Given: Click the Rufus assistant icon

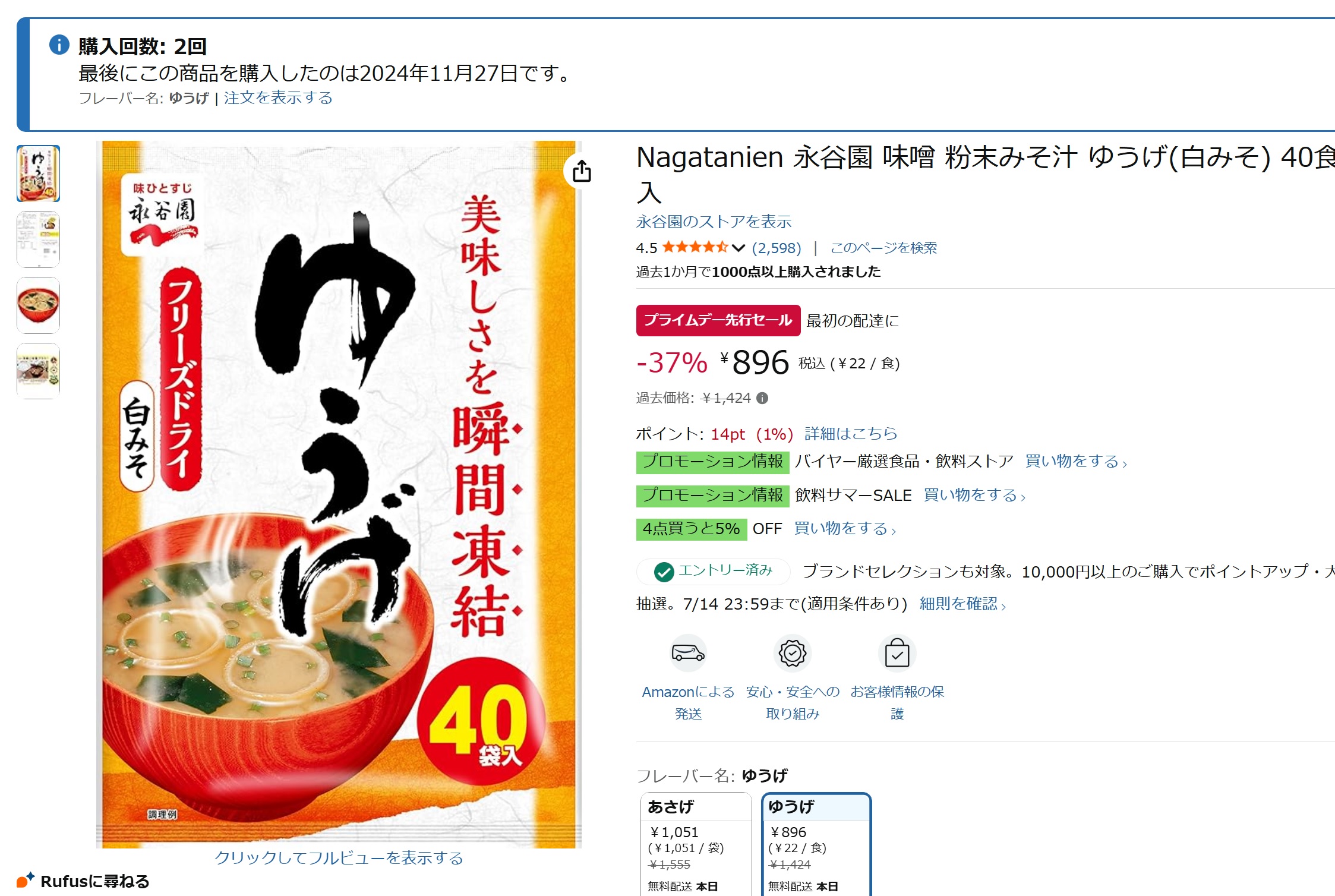Looking at the screenshot, I should tap(26, 879).
